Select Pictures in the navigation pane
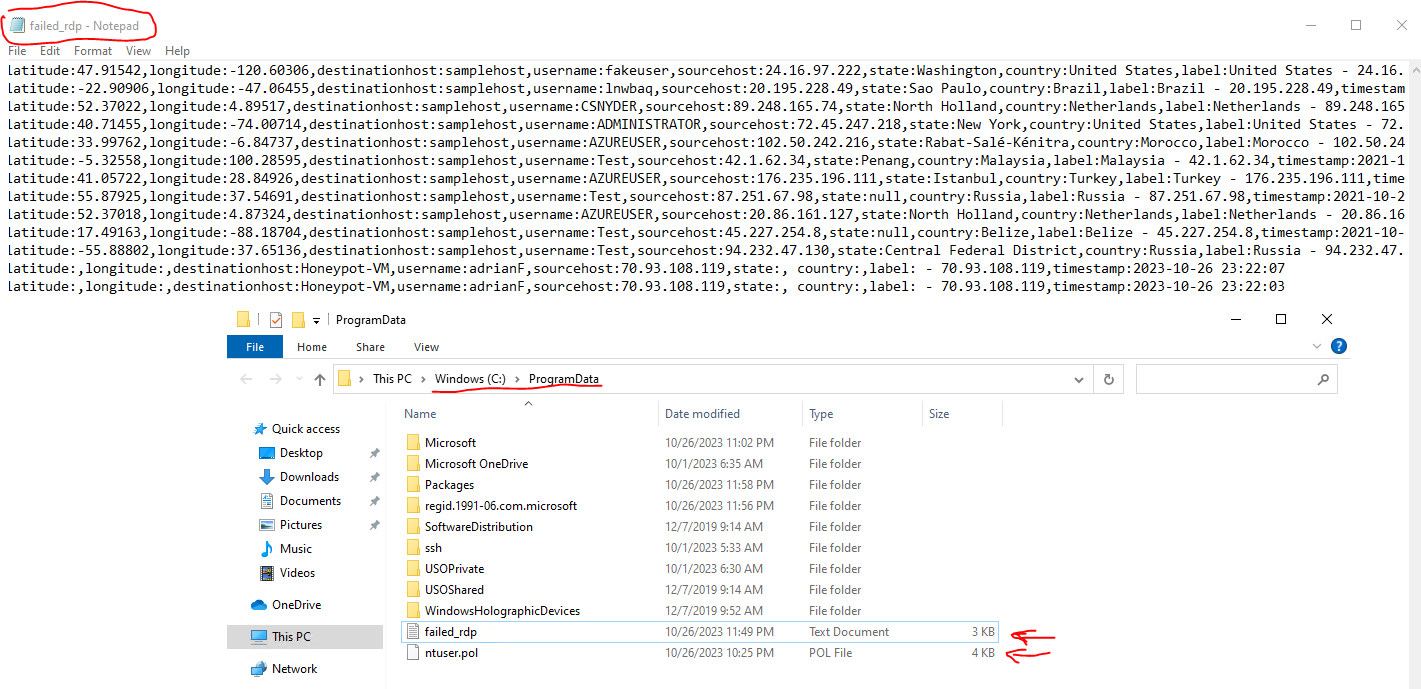 click(x=301, y=525)
